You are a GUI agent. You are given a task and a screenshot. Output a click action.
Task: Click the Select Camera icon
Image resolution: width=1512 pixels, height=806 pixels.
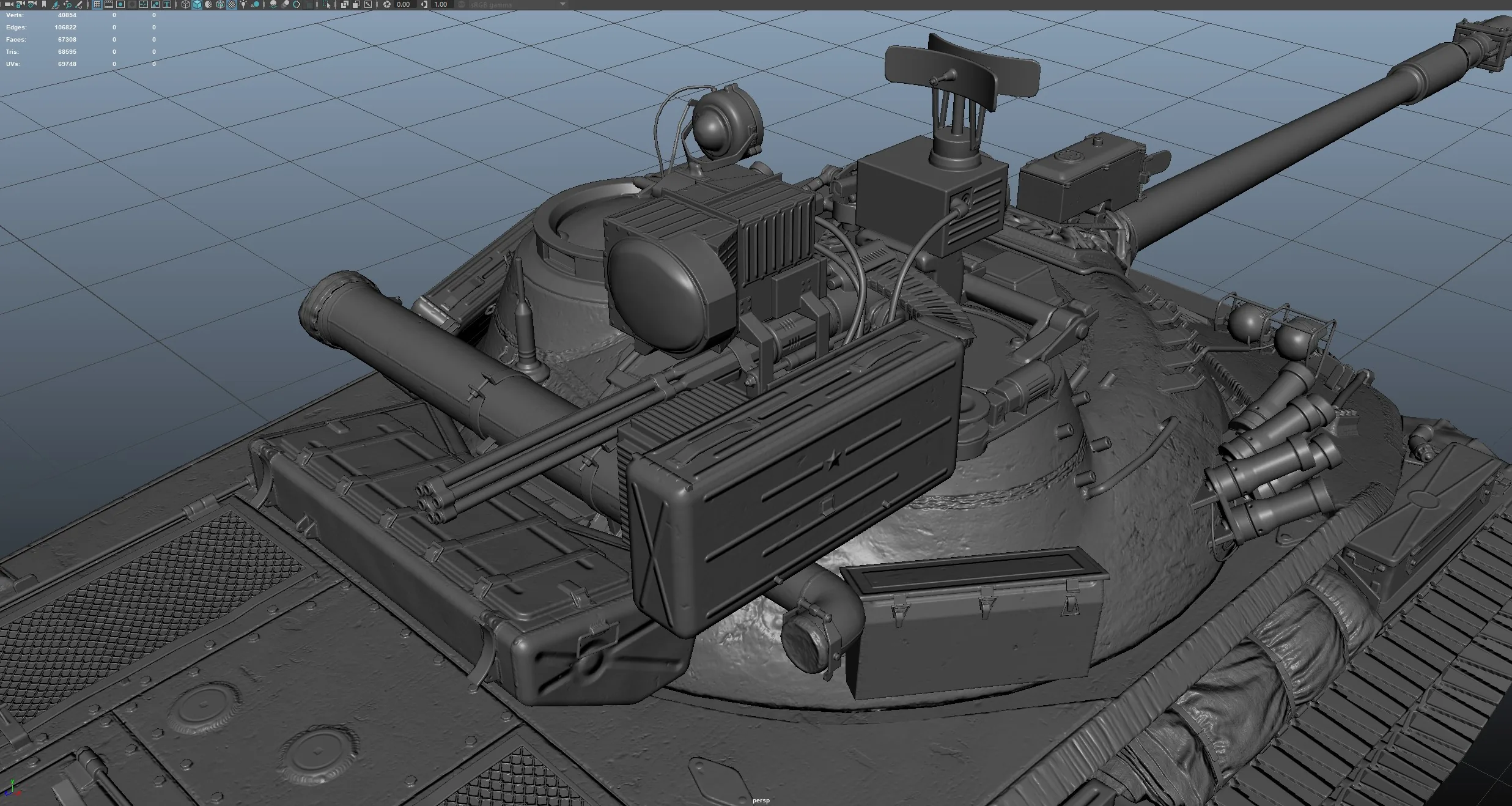point(9,4)
